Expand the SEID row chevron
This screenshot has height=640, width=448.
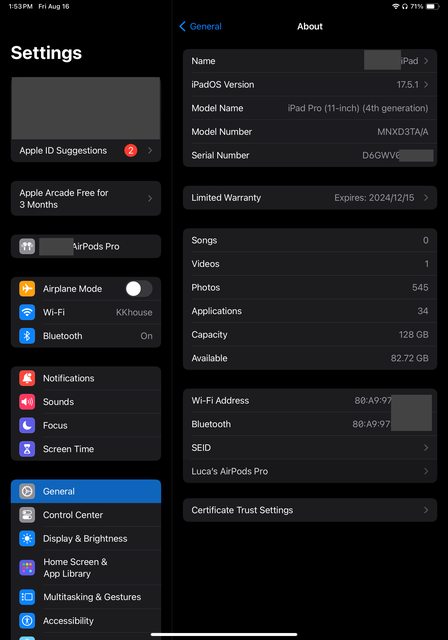coord(426,448)
